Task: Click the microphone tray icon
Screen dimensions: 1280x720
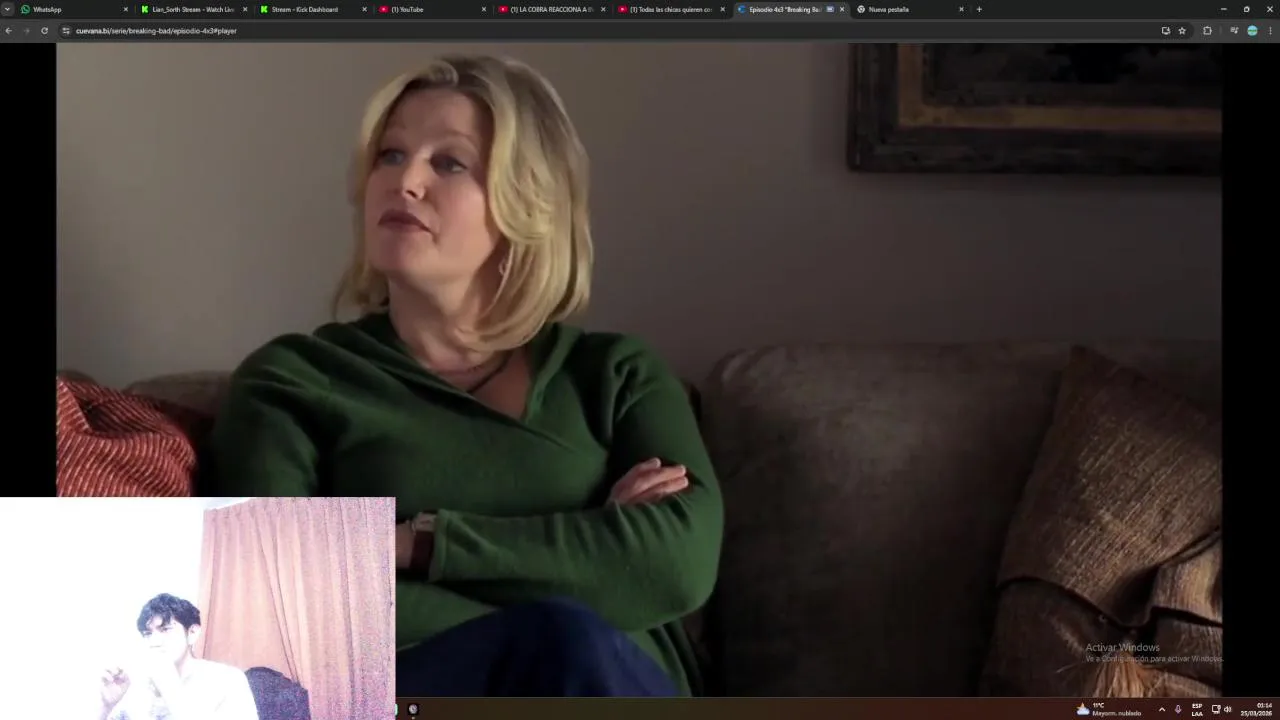Action: (1178, 709)
